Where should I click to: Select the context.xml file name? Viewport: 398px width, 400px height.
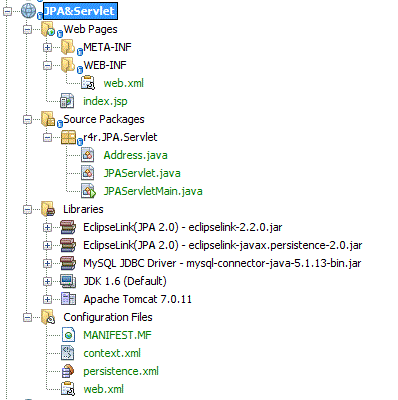[112, 353]
